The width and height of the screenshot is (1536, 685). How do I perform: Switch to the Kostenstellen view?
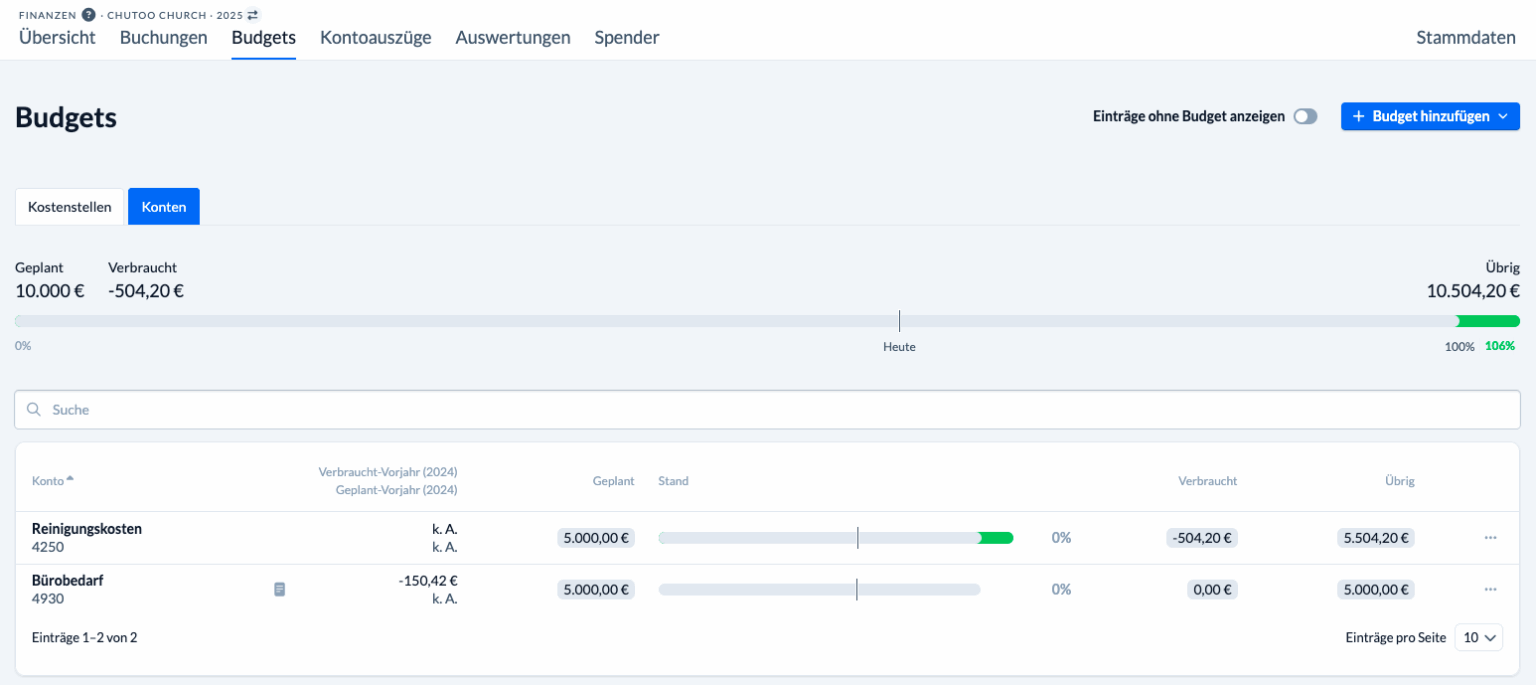pos(70,207)
